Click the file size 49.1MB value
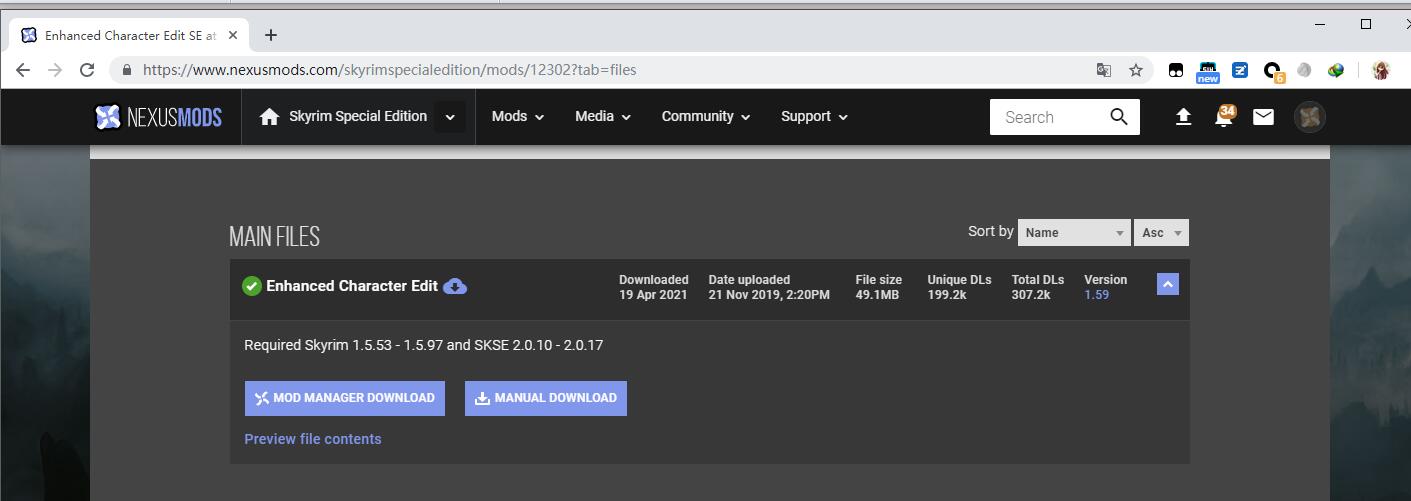The width and height of the screenshot is (1411, 501). click(x=877, y=295)
